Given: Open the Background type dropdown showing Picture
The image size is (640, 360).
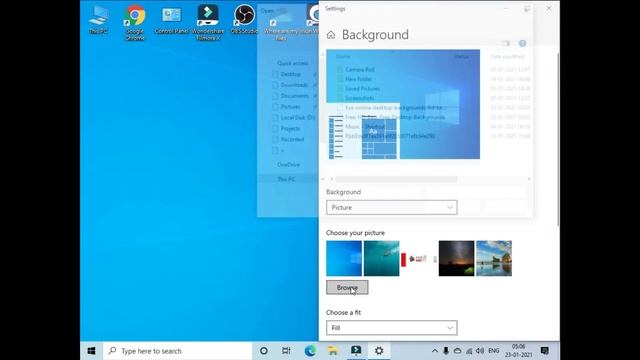Looking at the screenshot, I should click(x=391, y=207).
